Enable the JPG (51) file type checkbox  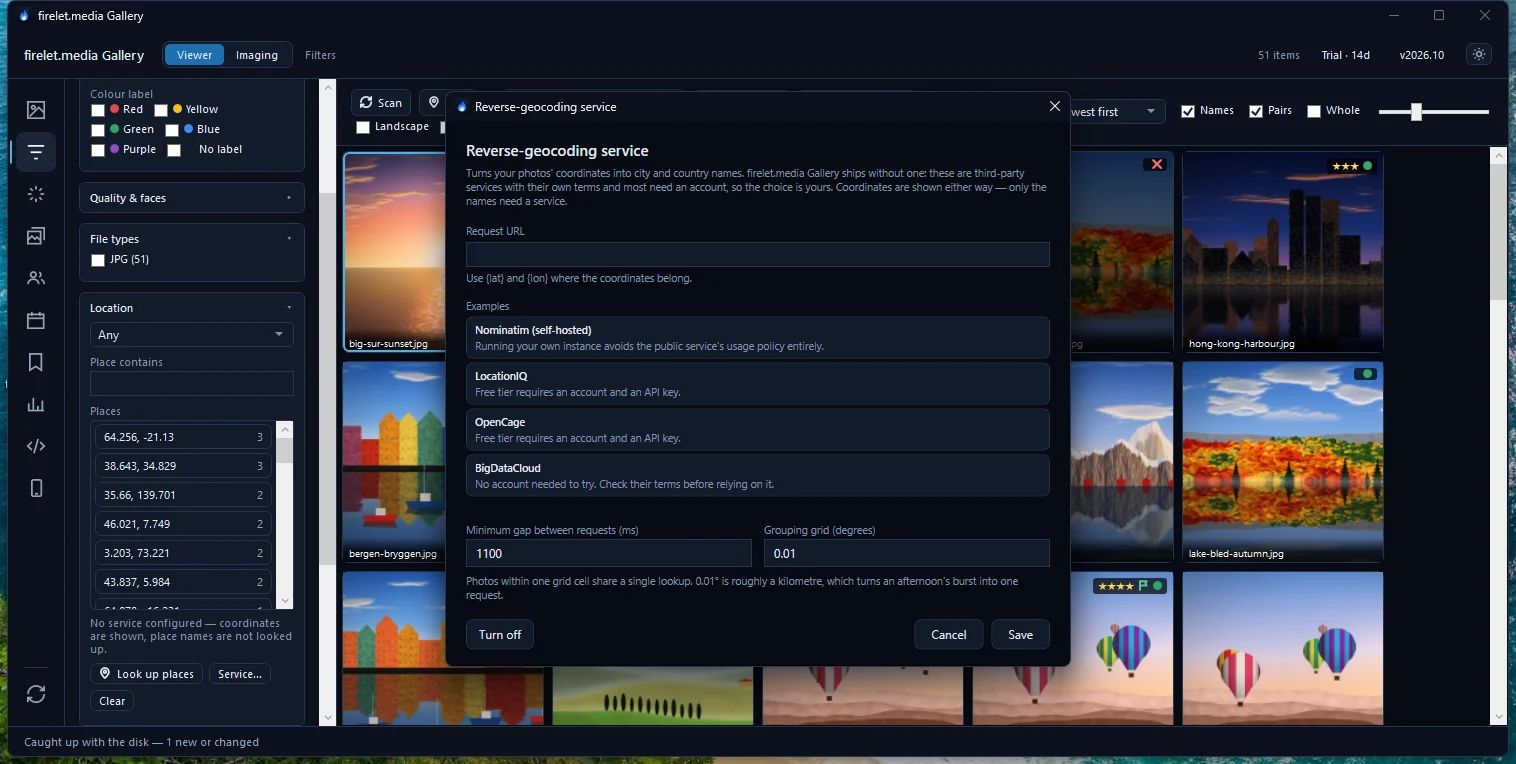click(x=98, y=260)
